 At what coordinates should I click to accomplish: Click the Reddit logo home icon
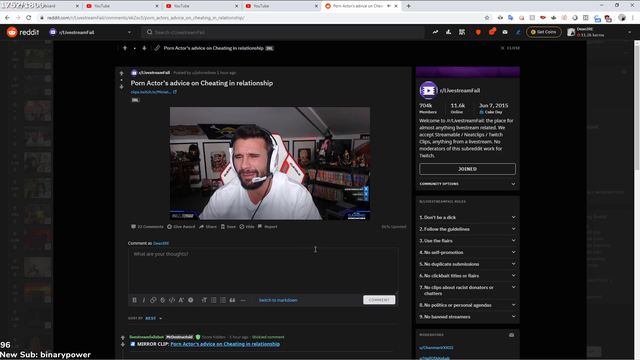point(12,32)
